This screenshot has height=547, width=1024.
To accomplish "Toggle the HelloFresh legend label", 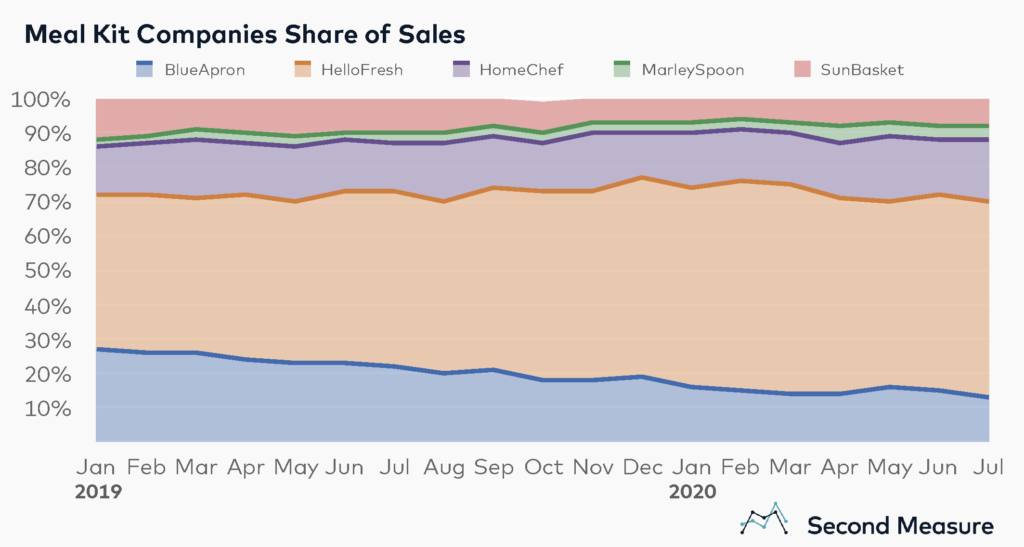I will point(362,70).
